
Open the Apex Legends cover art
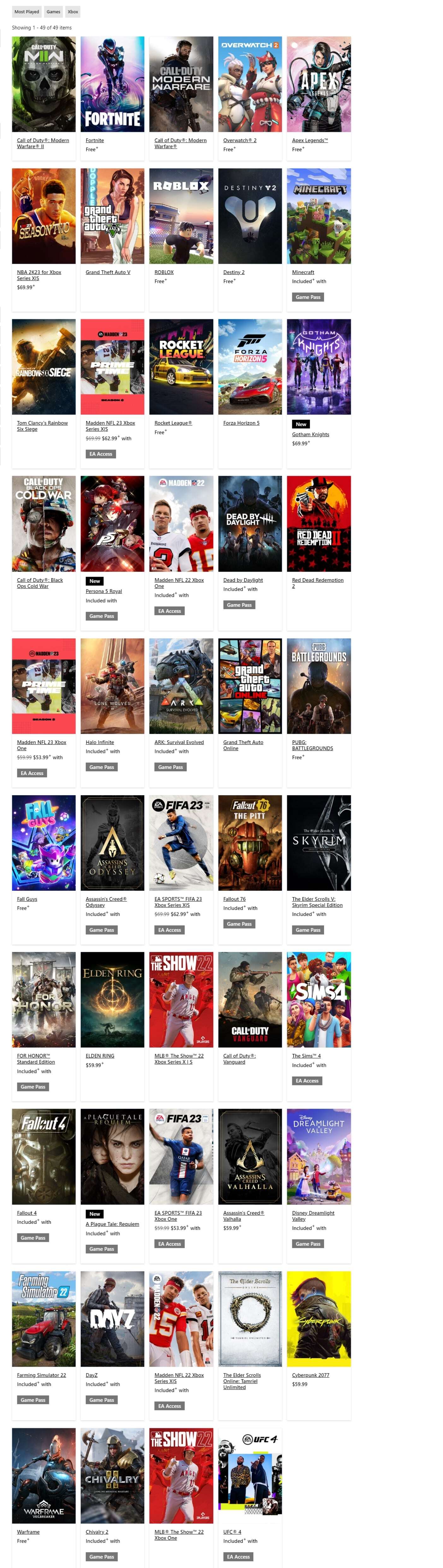(319, 84)
